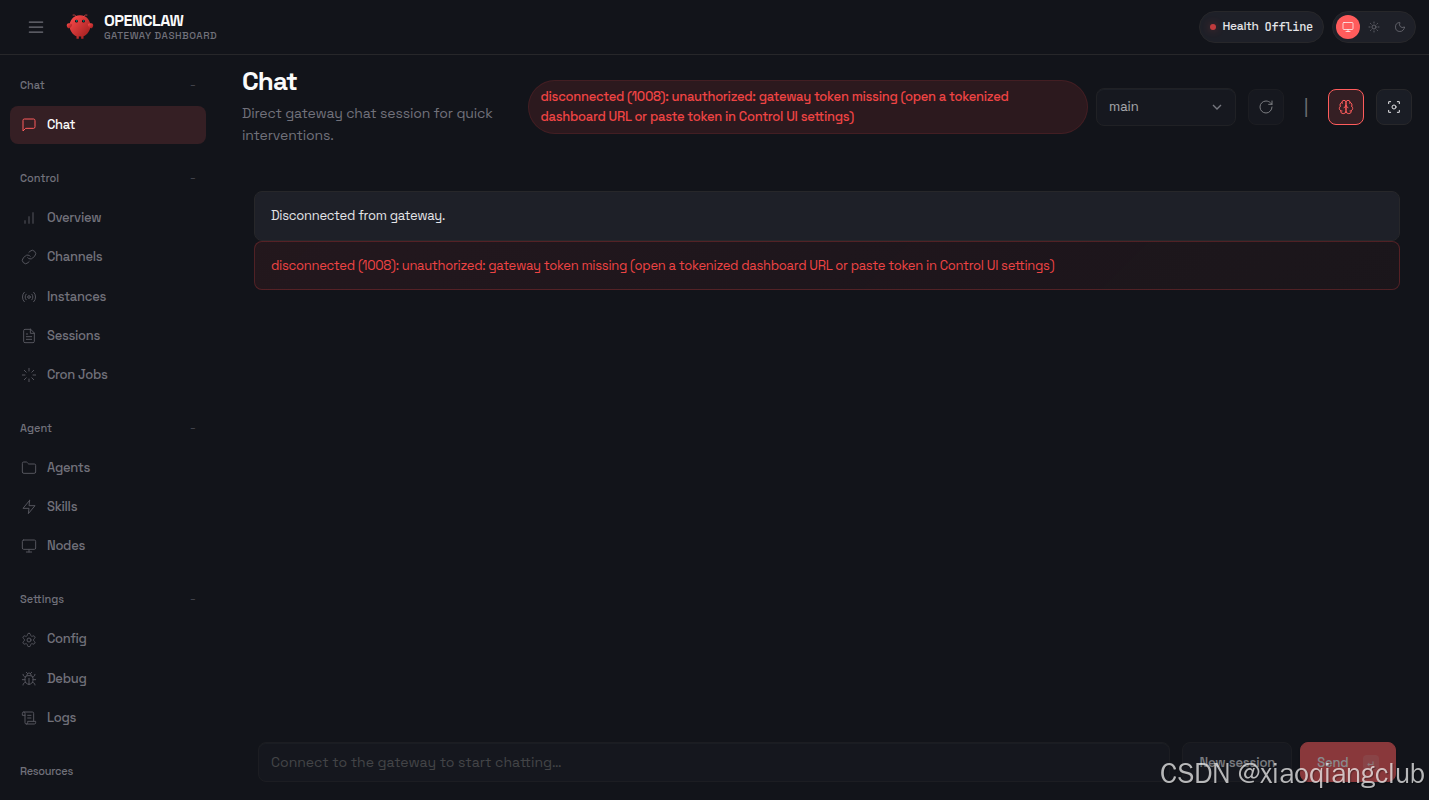
Task: Check the Health Offline status indicator
Action: point(1261,27)
